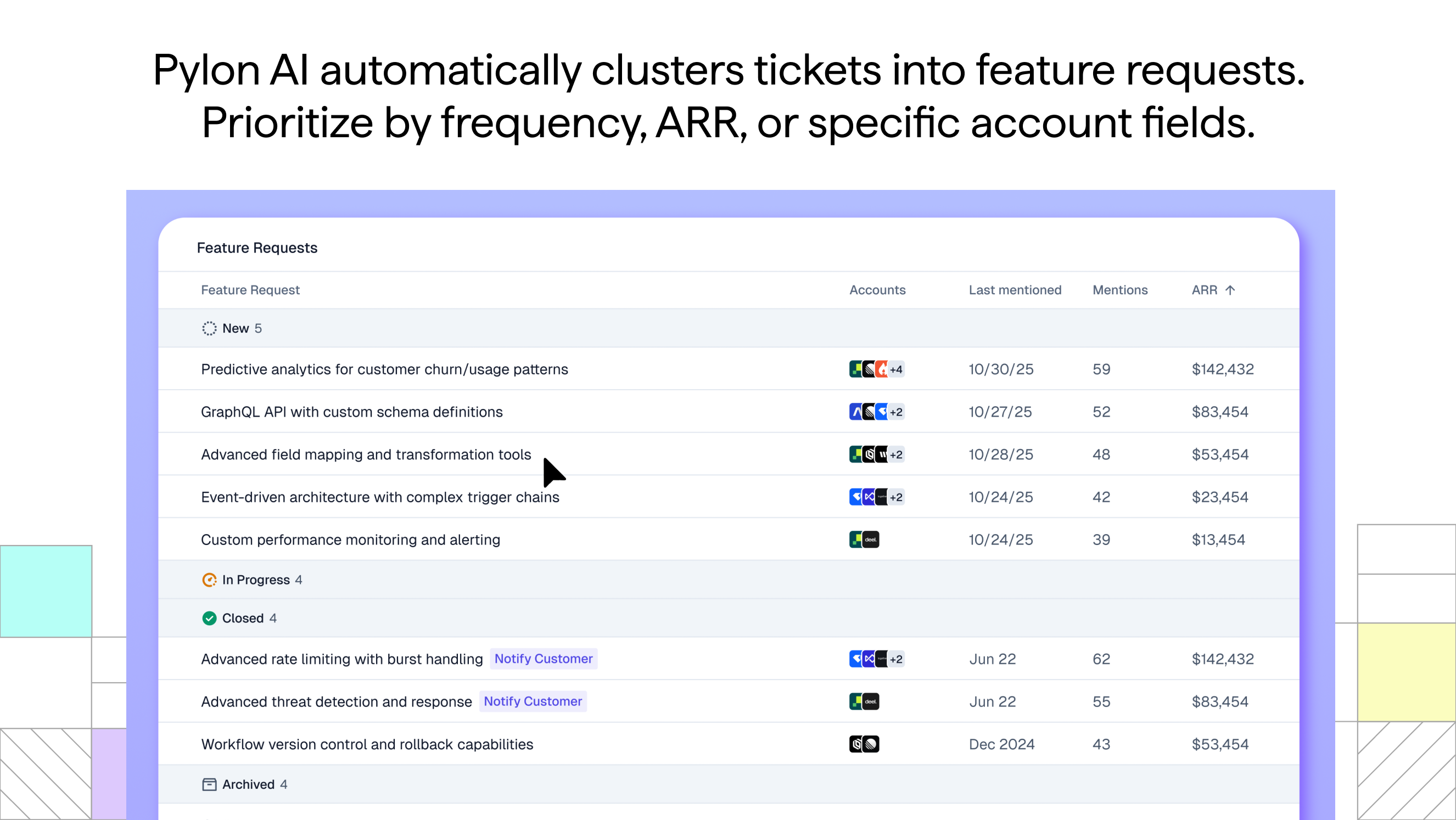Open the +4 accounts overflow on Predictive analytics row
The height and width of the screenshot is (820, 1456).
point(896,369)
